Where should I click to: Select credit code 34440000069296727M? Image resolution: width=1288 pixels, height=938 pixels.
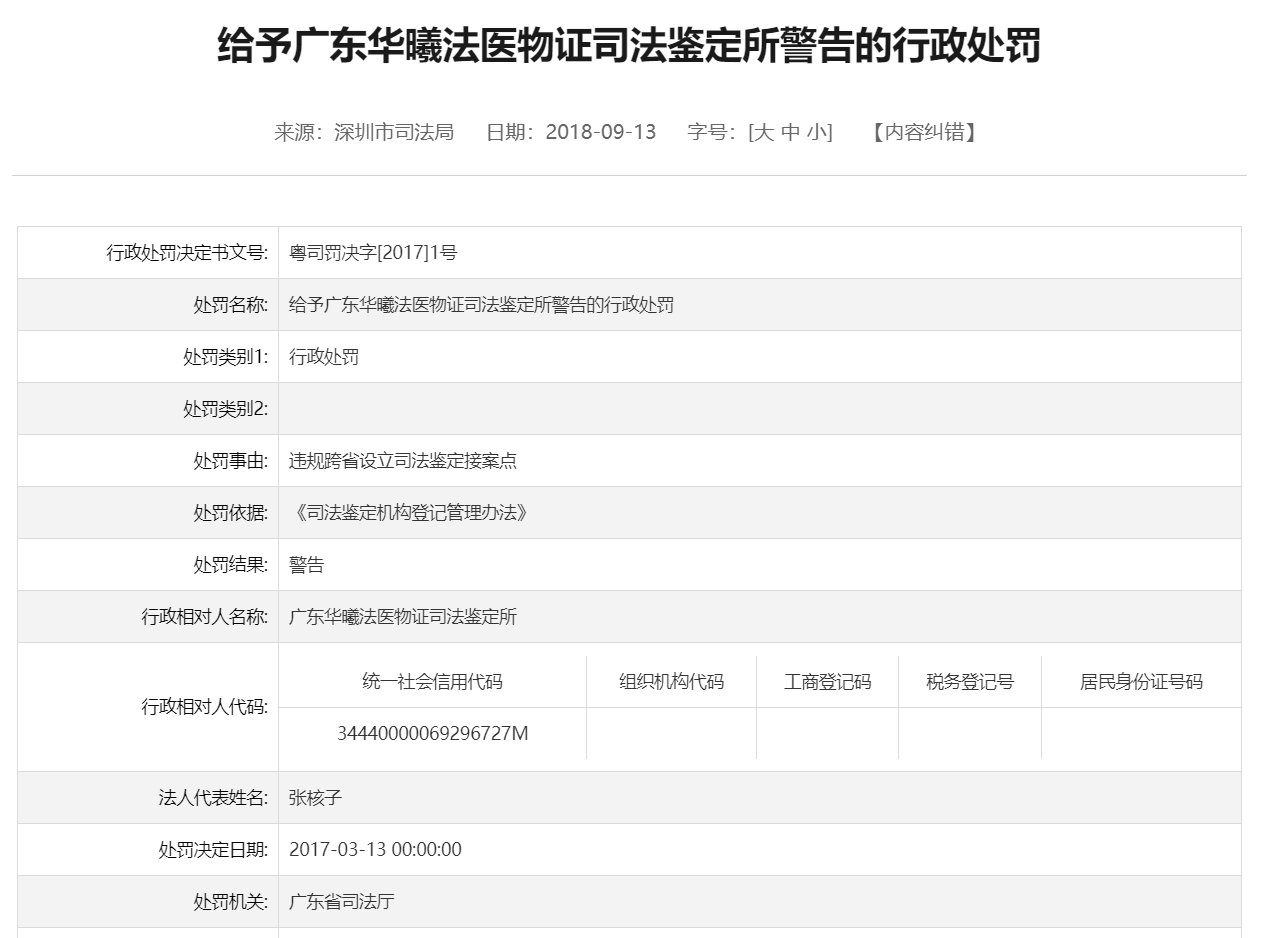click(432, 734)
